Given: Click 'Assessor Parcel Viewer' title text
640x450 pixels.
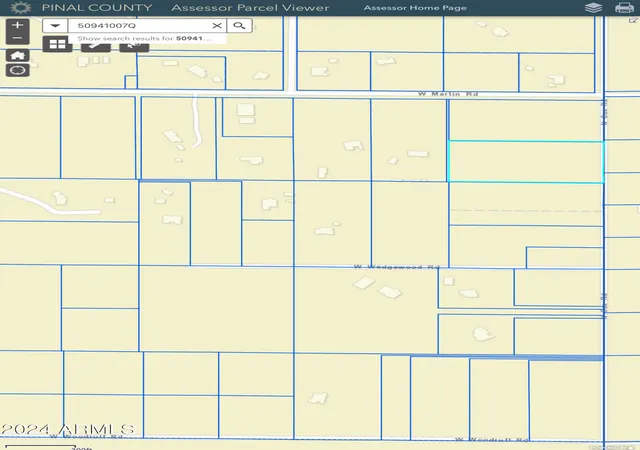Looking at the screenshot, I should click(x=250, y=8).
